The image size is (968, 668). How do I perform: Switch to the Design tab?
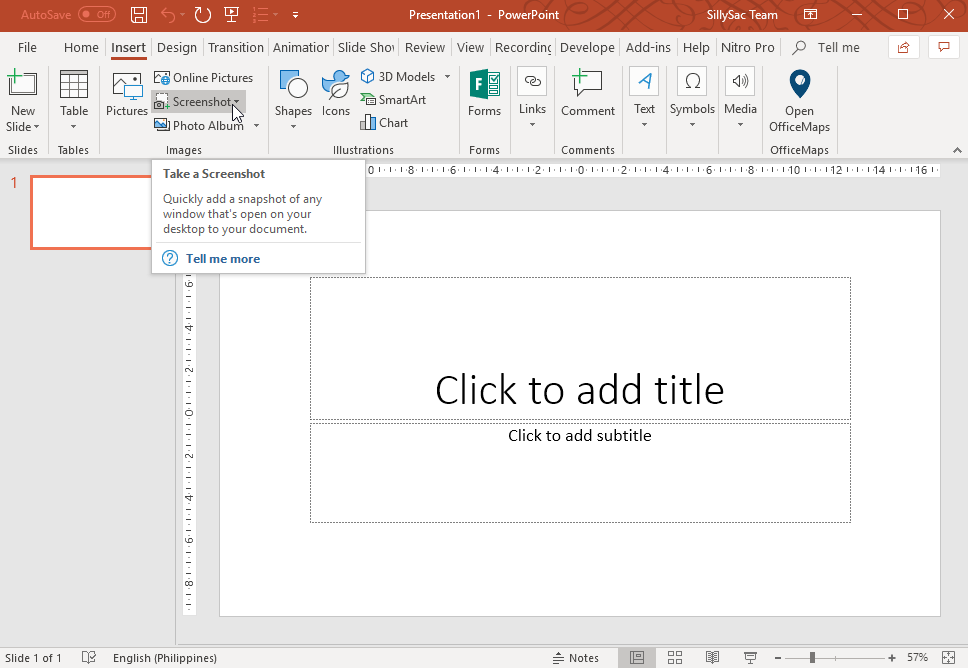tap(176, 47)
